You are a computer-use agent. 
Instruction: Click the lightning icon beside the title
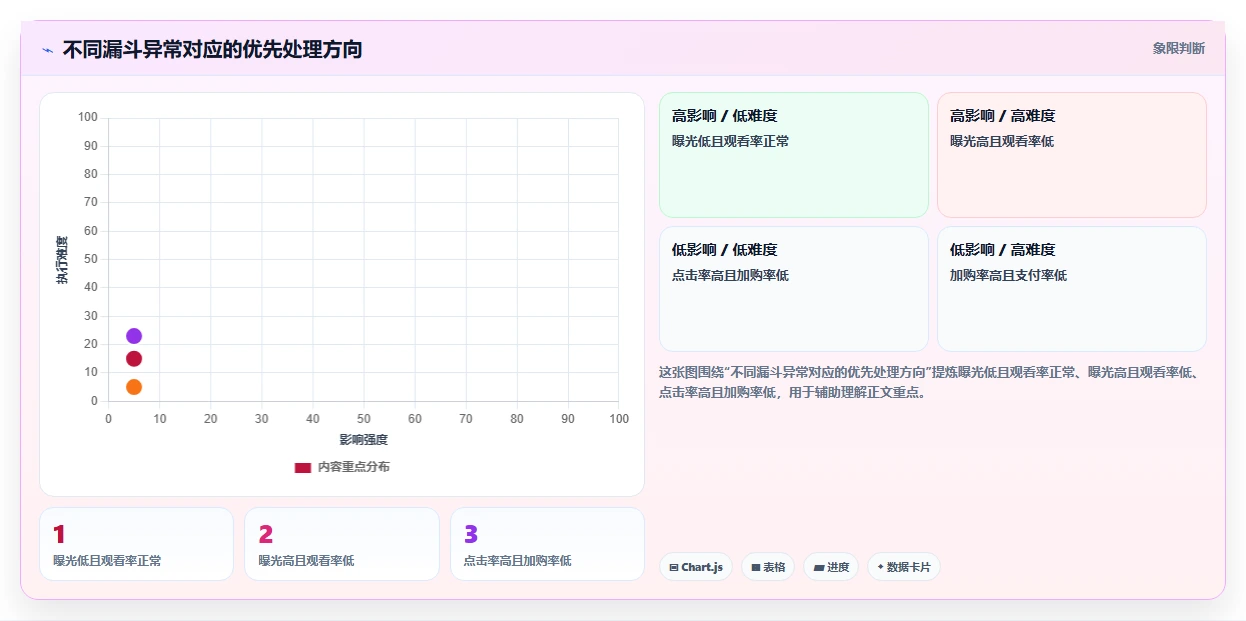point(48,49)
